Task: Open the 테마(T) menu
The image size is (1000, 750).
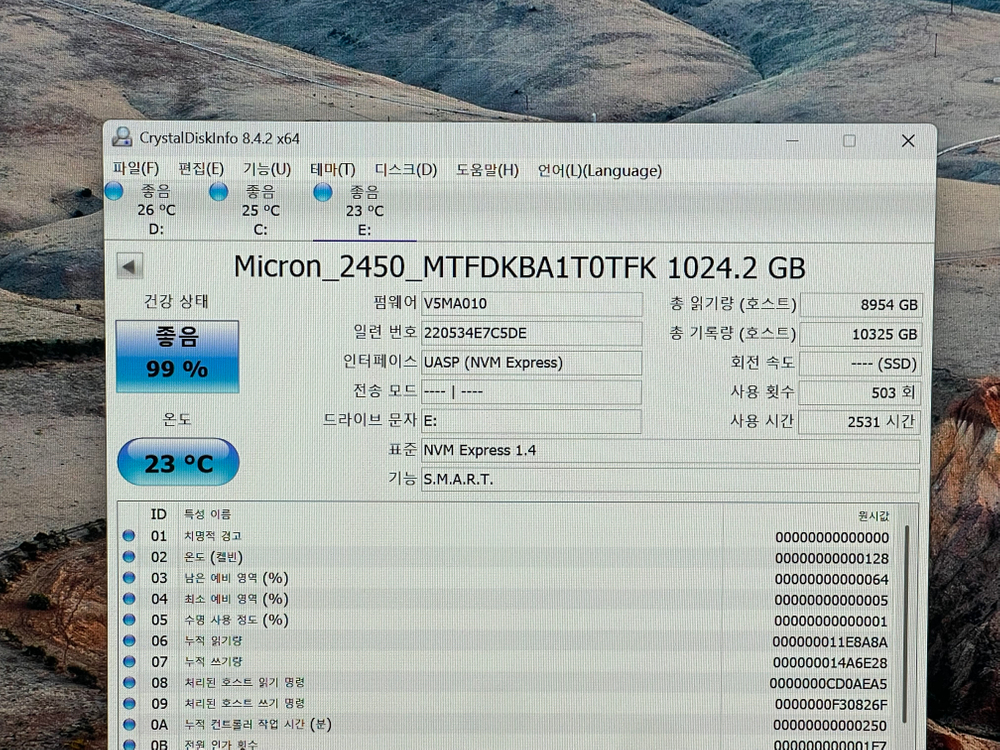Action: (x=333, y=170)
